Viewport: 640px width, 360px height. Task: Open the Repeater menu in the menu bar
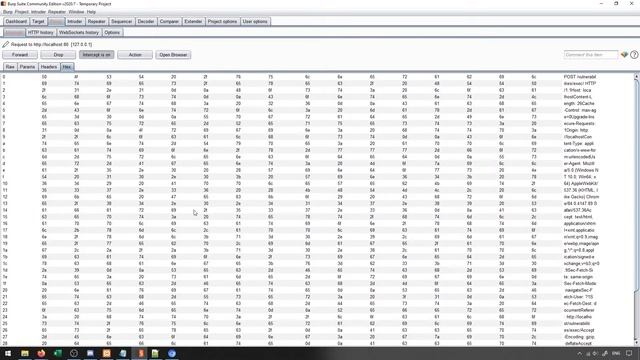pos(57,12)
